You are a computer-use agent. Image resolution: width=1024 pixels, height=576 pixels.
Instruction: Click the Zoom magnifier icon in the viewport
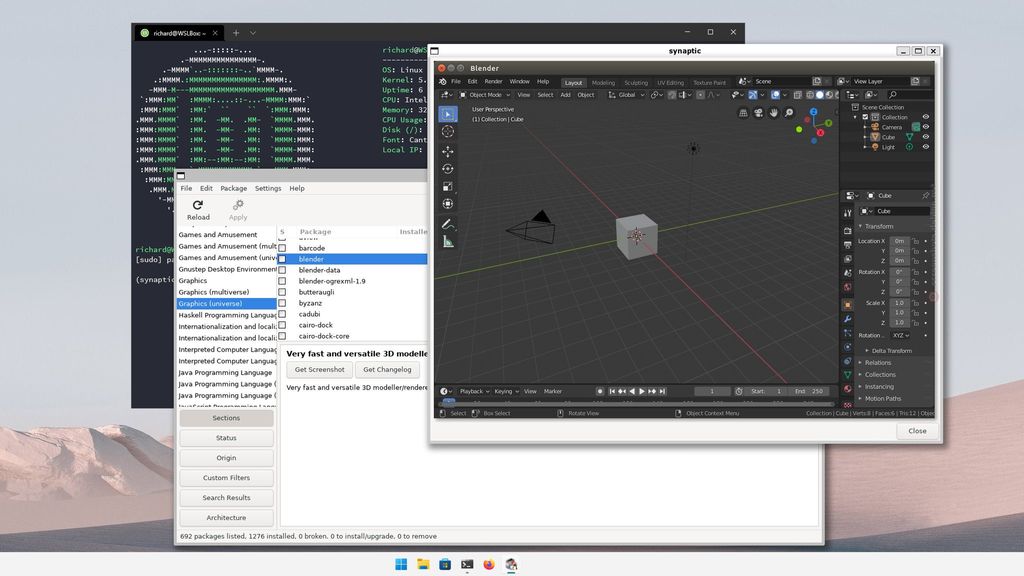point(788,112)
